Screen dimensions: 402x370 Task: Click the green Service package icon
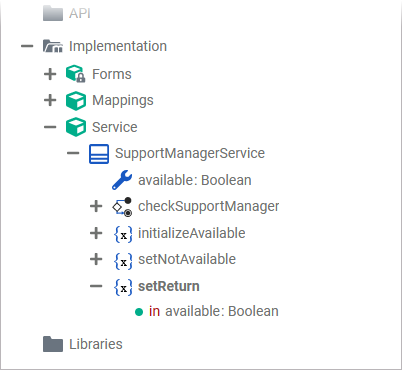[x=76, y=127]
